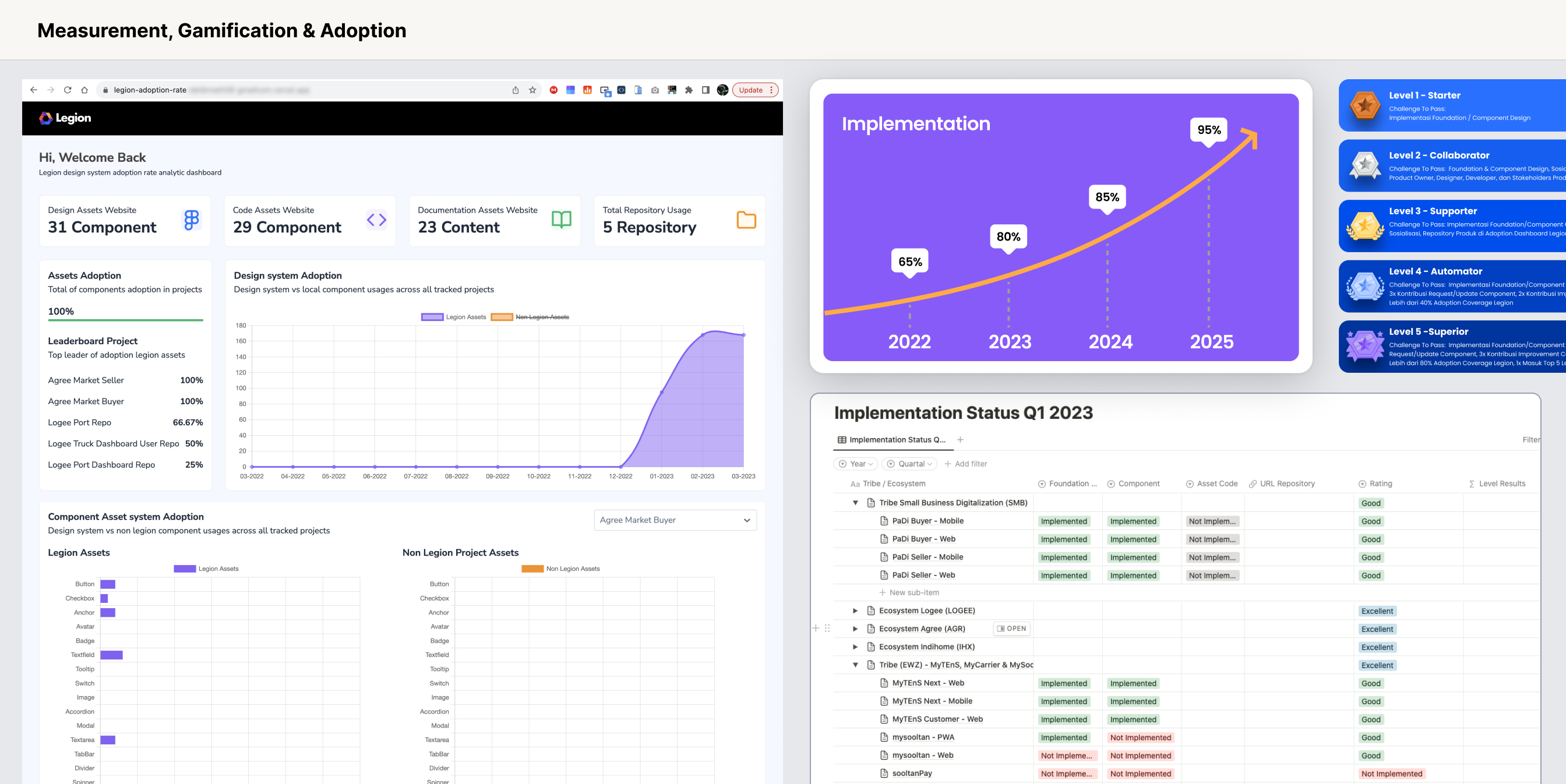Click the browser back arrow

point(33,90)
